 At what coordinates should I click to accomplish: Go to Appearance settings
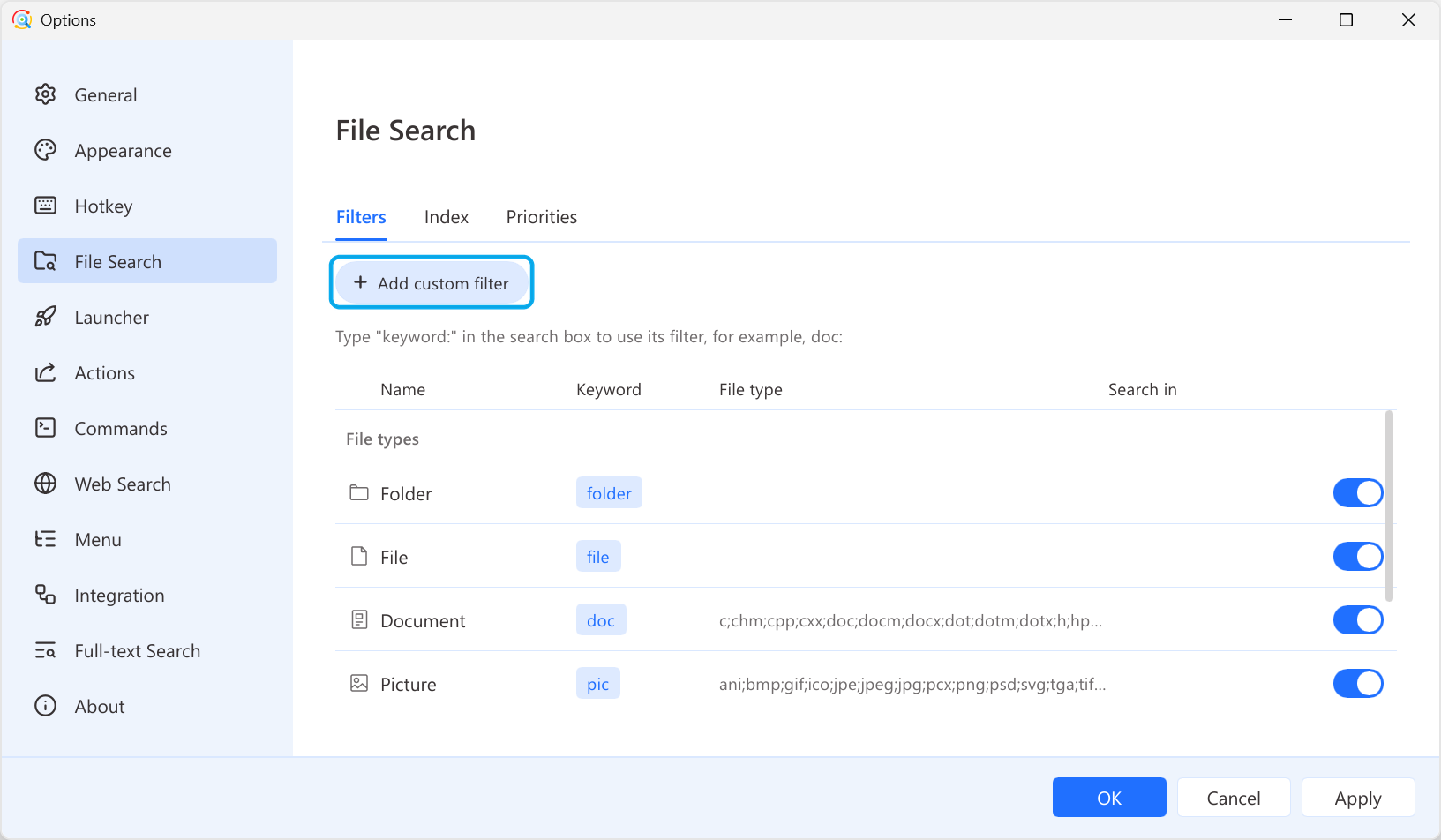point(147,150)
